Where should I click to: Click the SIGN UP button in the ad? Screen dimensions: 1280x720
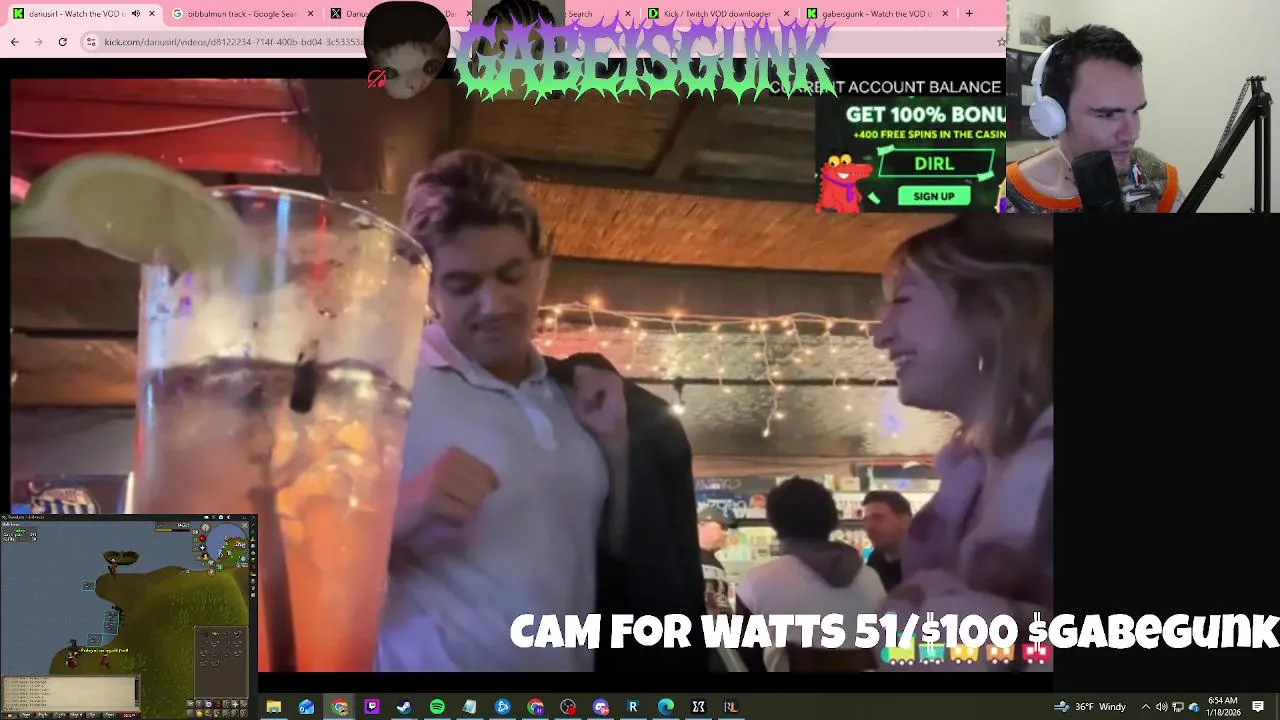[933, 196]
